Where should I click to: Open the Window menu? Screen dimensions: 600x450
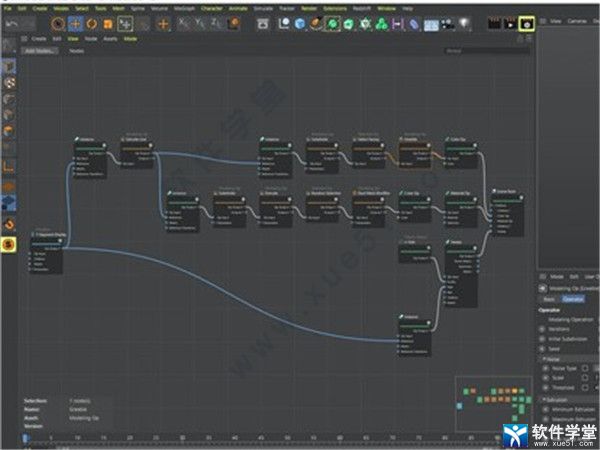point(386,8)
